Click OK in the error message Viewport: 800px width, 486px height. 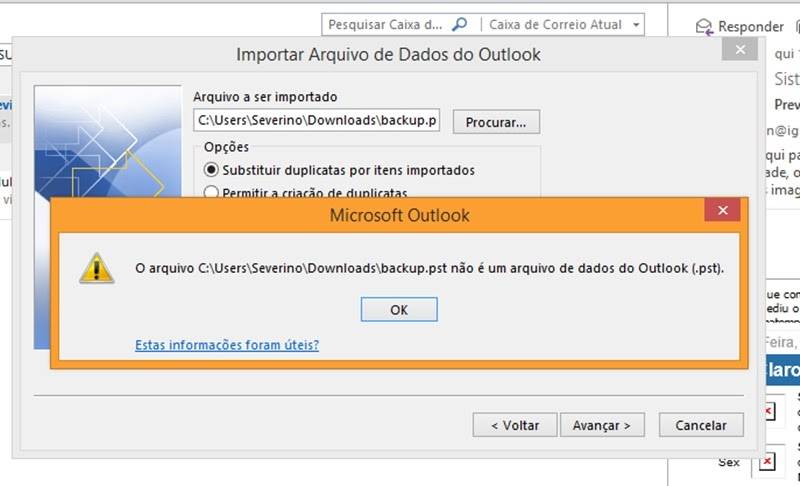399,310
